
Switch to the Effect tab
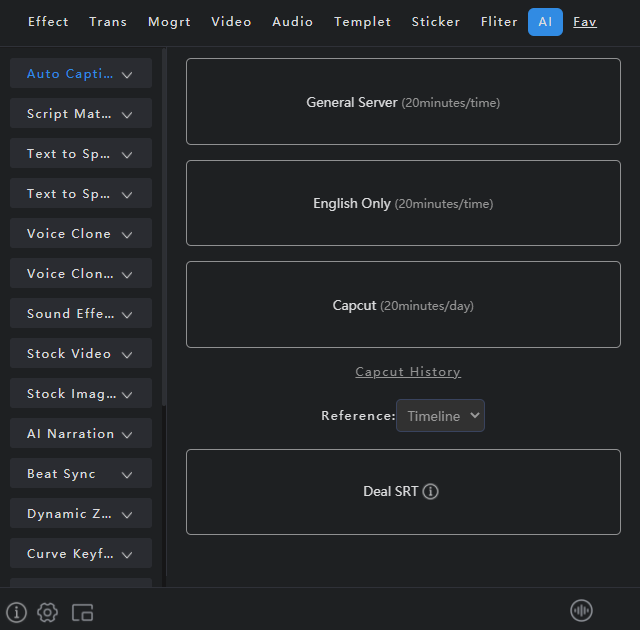48,22
